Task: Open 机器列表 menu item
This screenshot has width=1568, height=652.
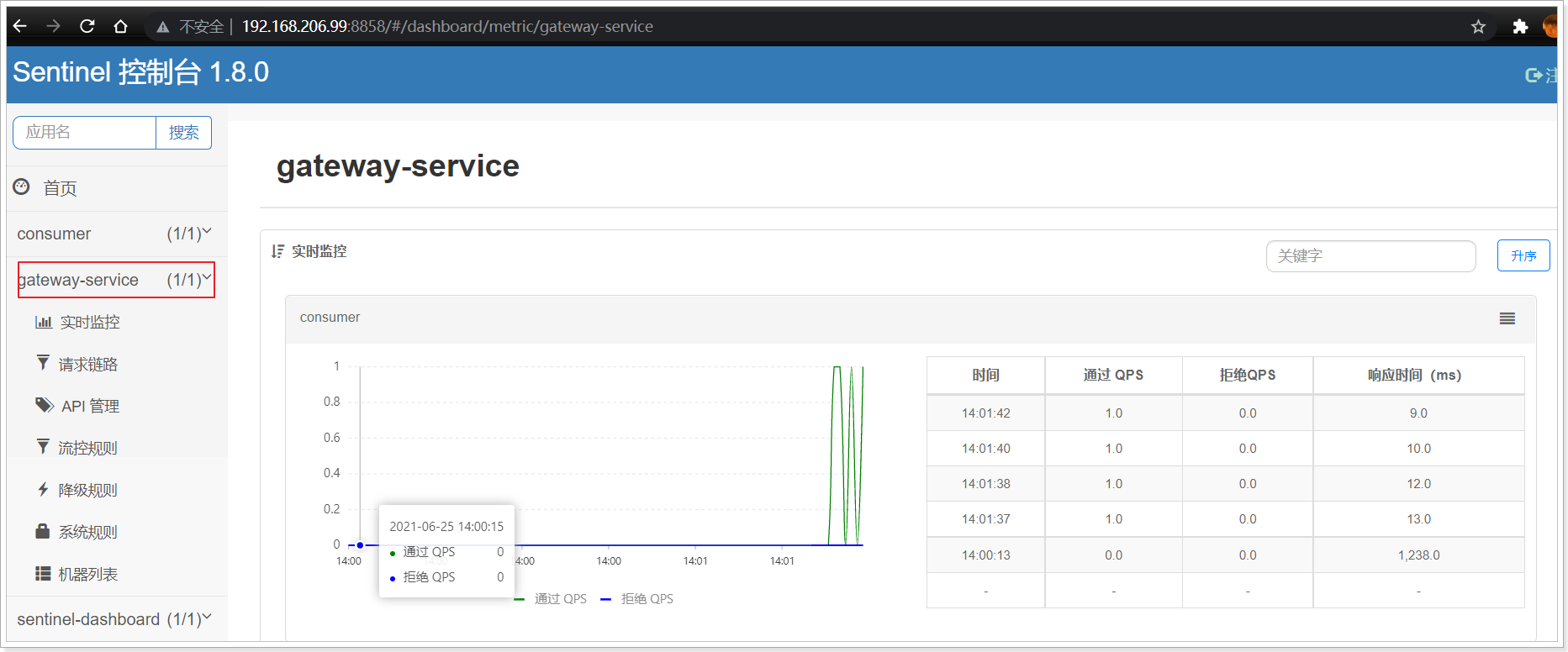Action: (88, 574)
